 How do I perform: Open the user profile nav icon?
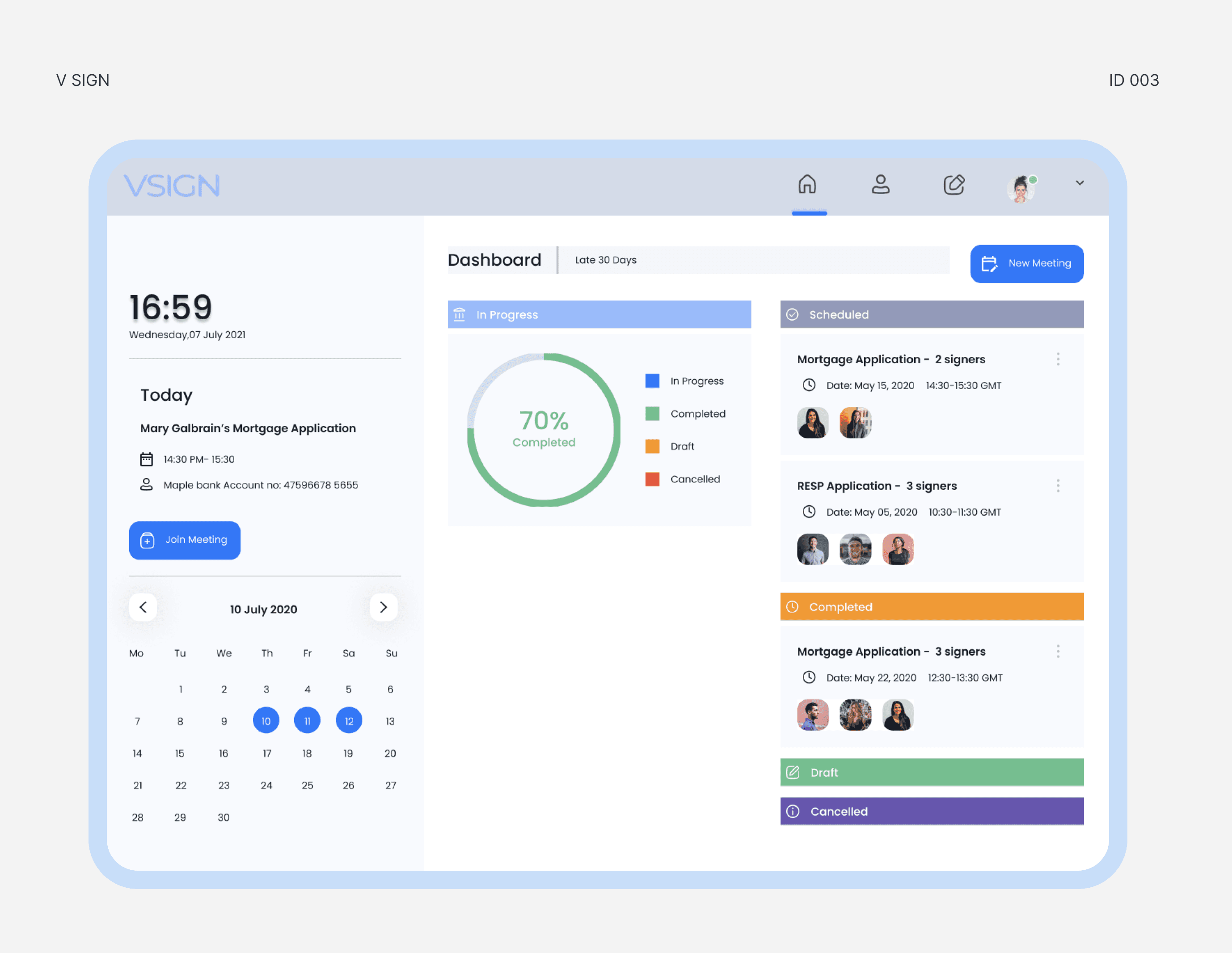pos(880,185)
